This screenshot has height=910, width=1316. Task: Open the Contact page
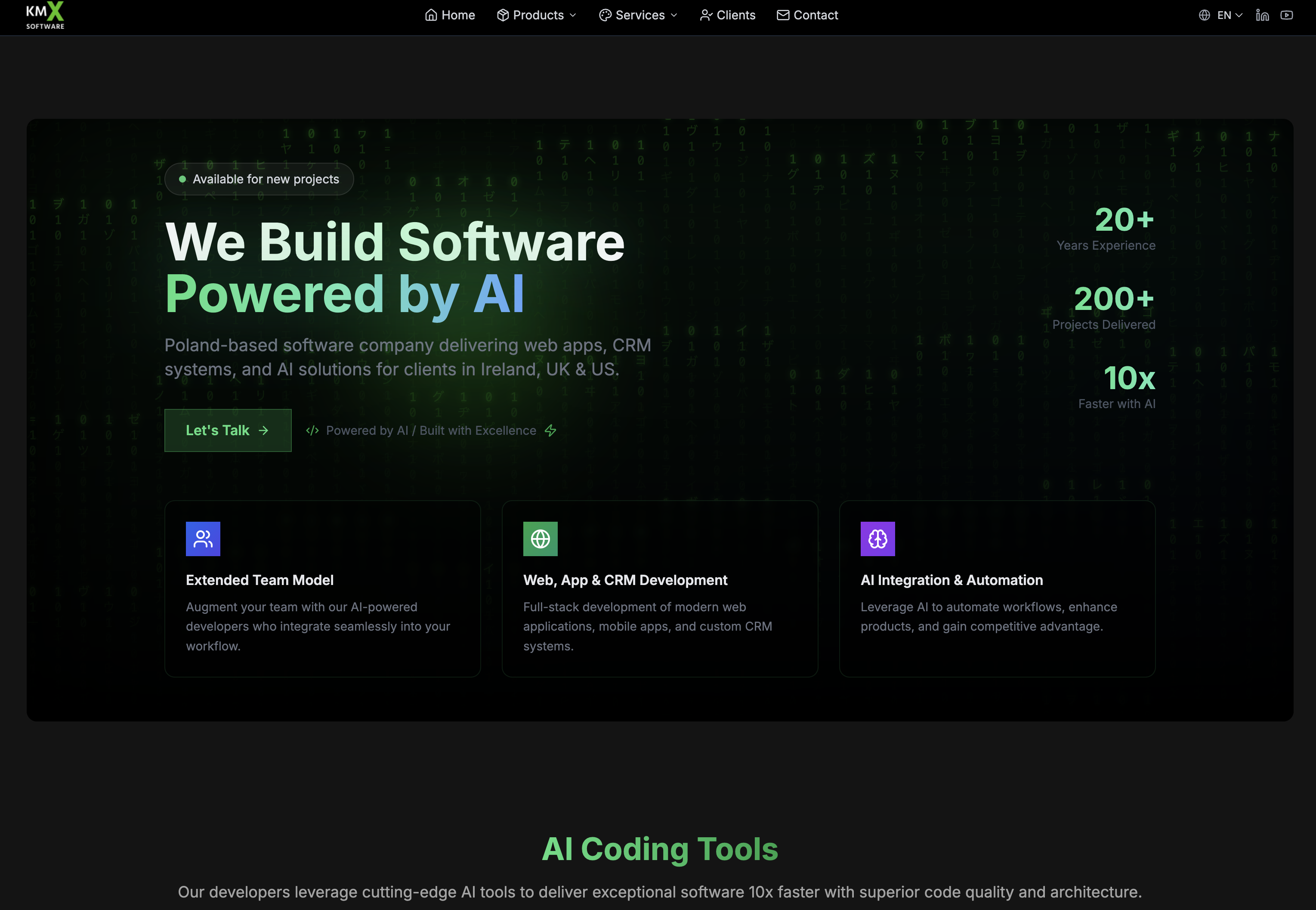click(x=808, y=15)
